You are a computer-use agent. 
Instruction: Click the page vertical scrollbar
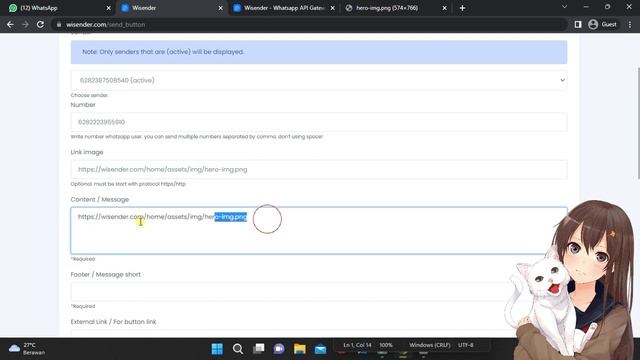[x=638, y=122]
